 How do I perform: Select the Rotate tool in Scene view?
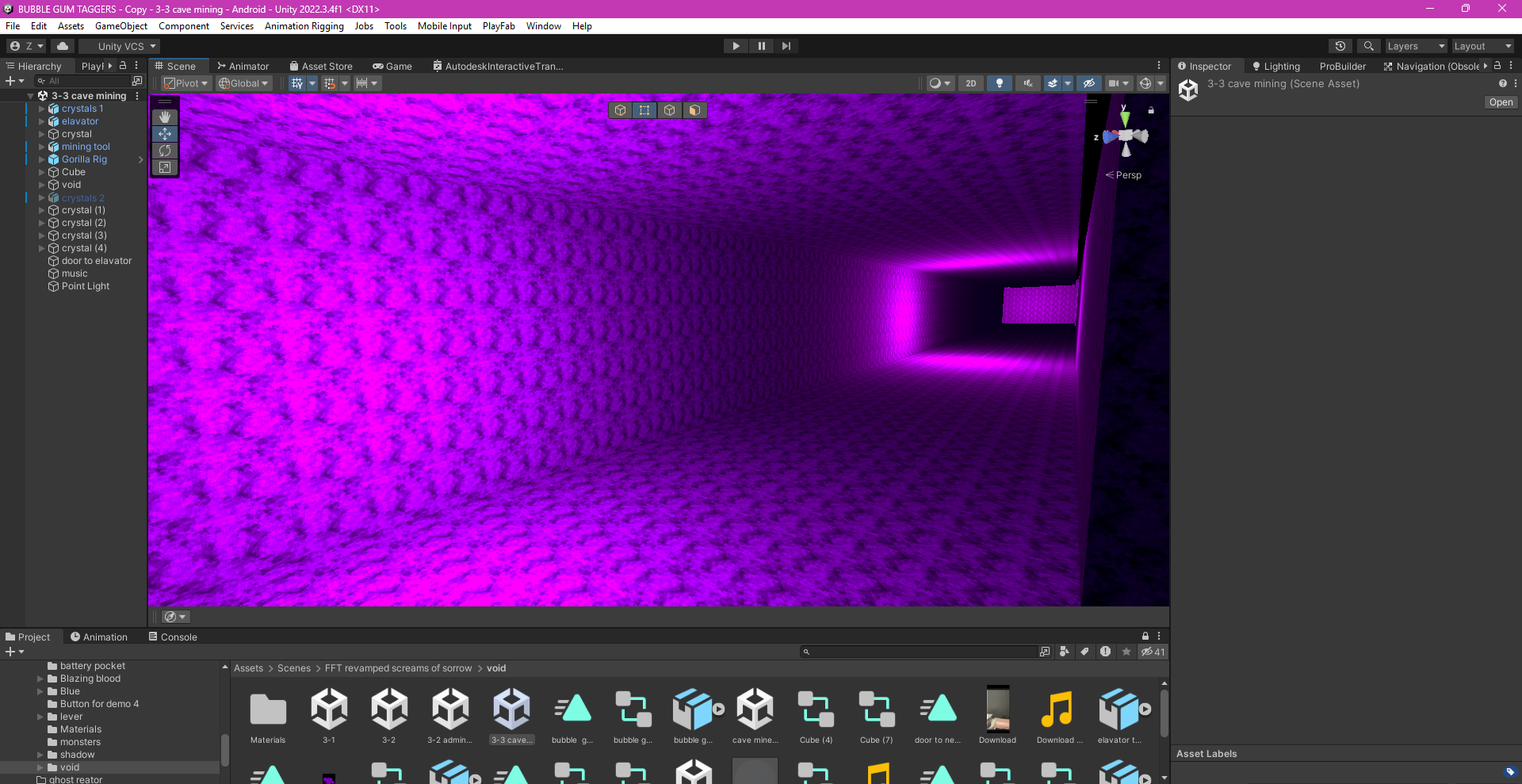pos(165,151)
